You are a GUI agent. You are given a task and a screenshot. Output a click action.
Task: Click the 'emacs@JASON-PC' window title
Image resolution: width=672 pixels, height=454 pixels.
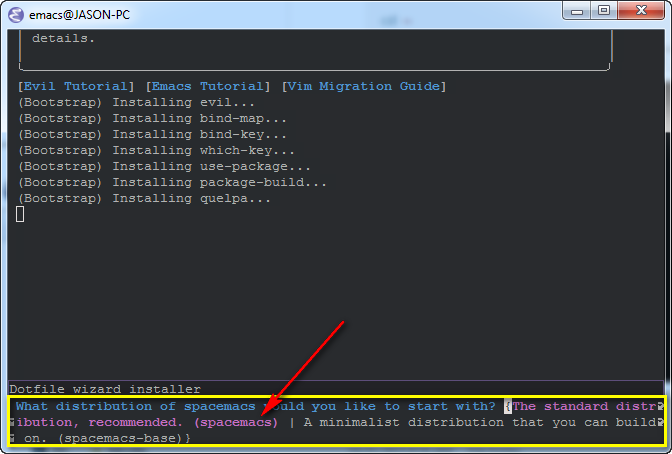pos(79,15)
